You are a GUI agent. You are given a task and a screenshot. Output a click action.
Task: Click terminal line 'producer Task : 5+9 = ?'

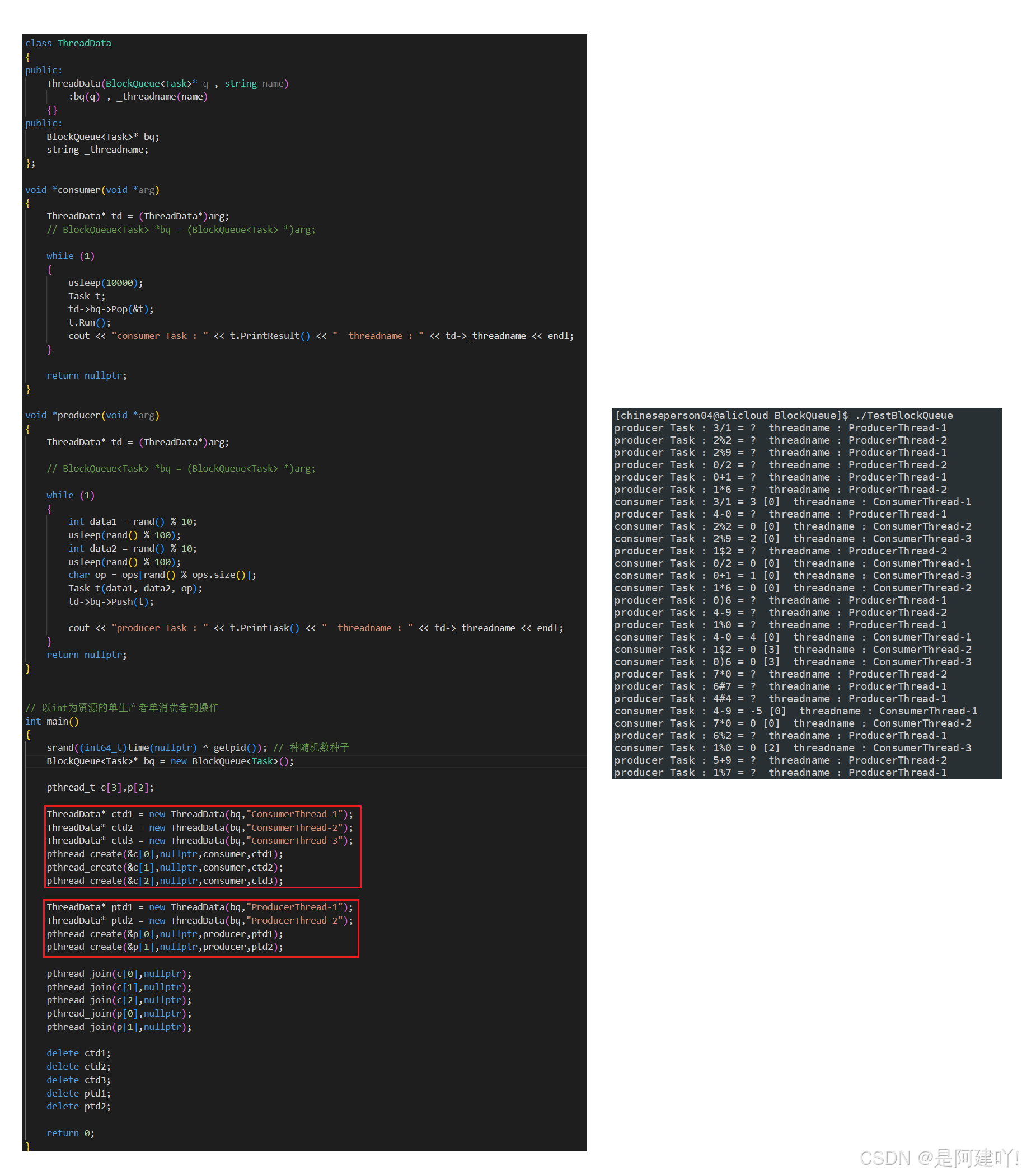point(781,761)
